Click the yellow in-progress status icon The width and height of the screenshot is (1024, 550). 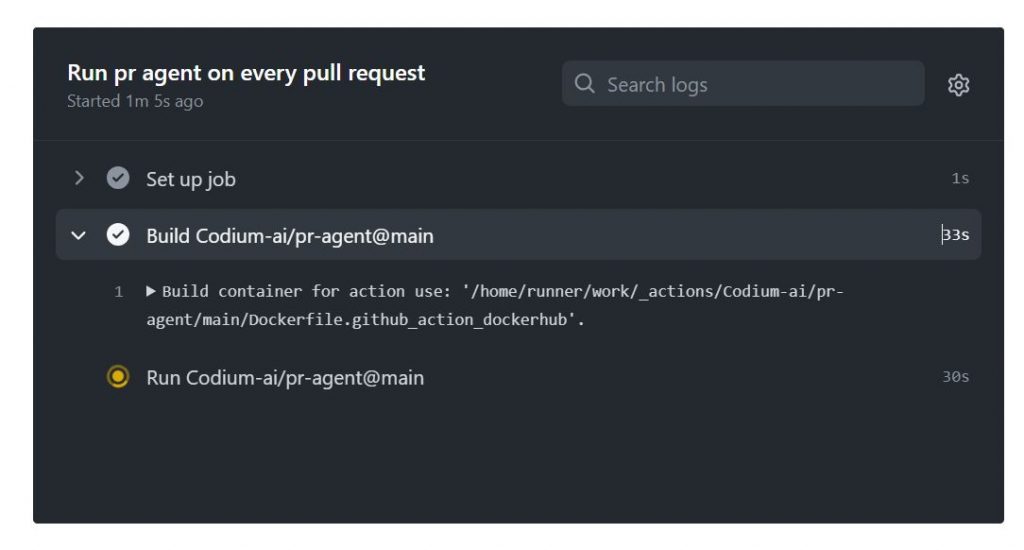click(x=118, y=377)
